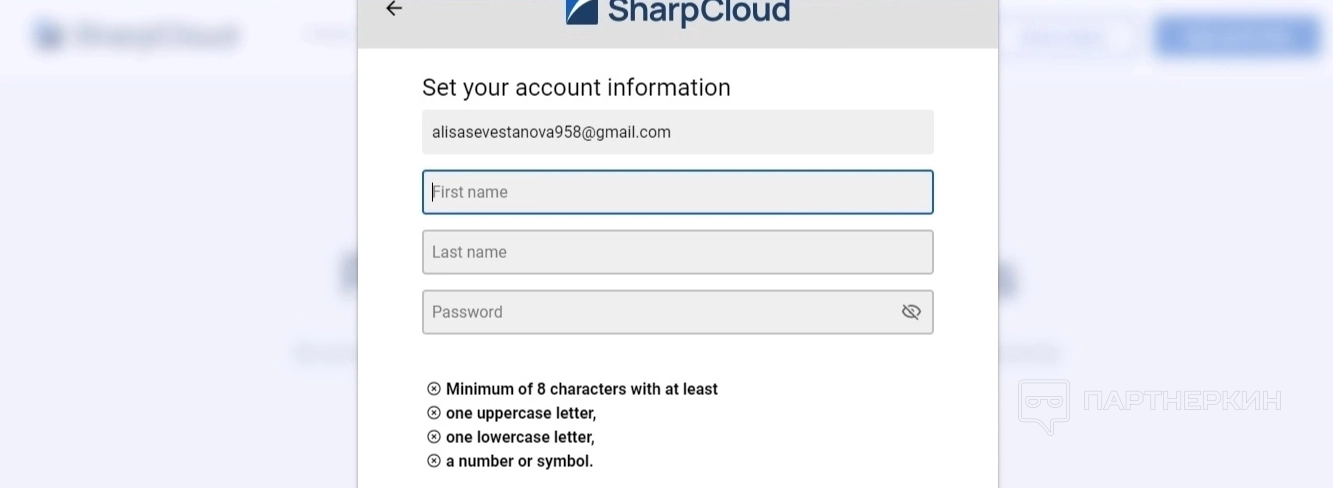Toggle password visibility eye icon
The width and height of the screenshot is (1333, 488).
click(x=911, y=312)
